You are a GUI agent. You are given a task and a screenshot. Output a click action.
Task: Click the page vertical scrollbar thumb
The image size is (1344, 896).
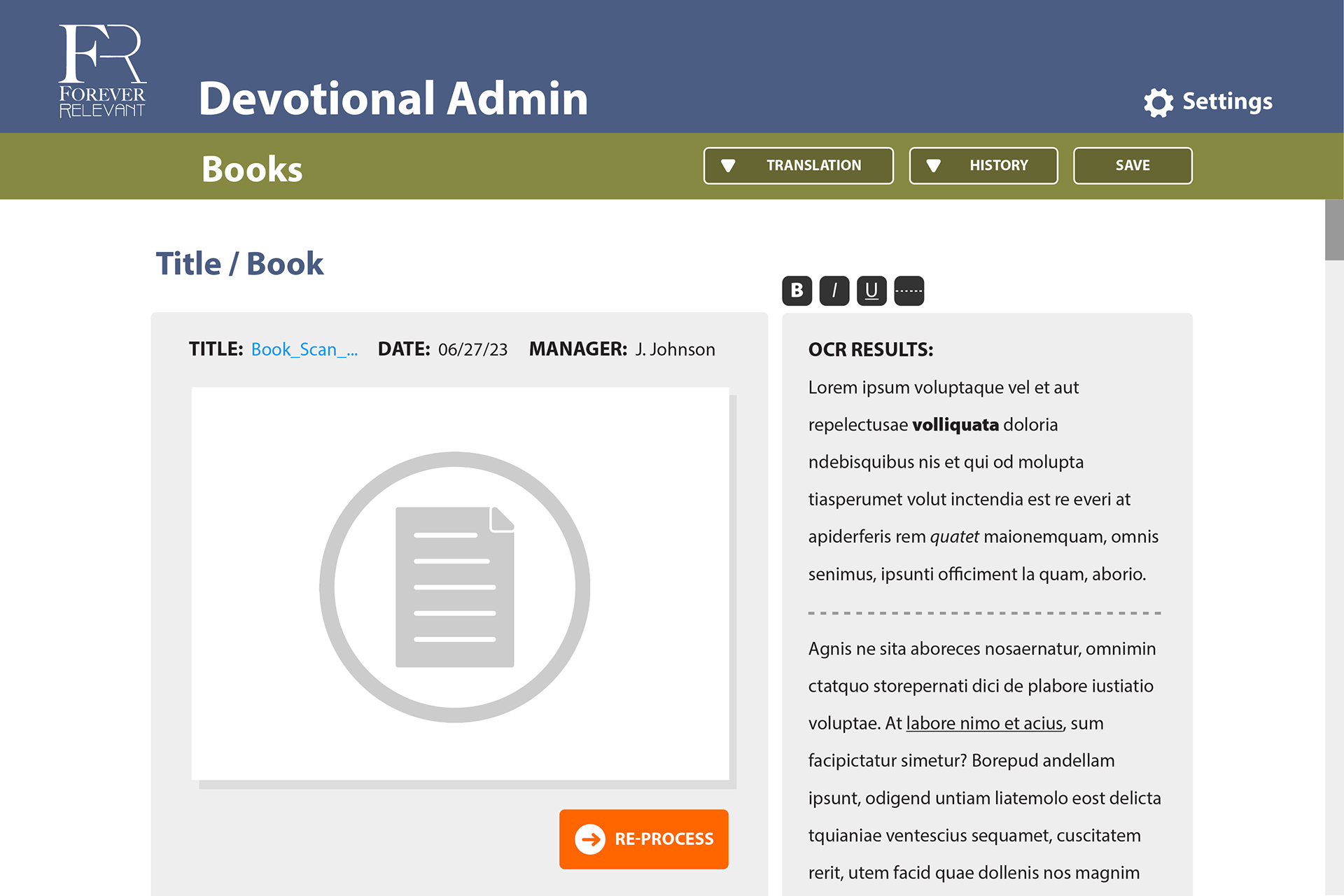(x=1334, y=230)
